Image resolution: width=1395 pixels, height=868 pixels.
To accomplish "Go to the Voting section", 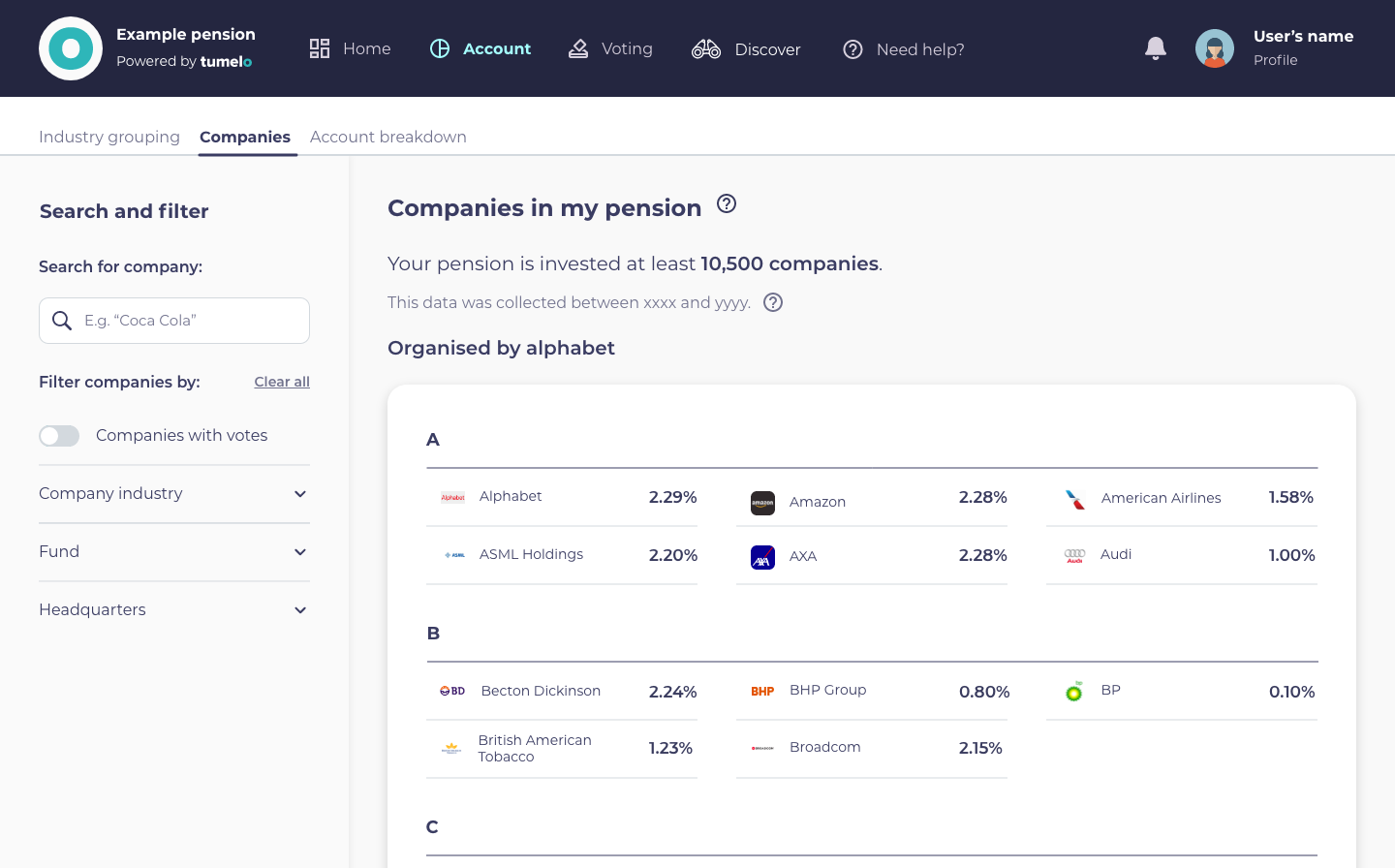I will 610,48.
